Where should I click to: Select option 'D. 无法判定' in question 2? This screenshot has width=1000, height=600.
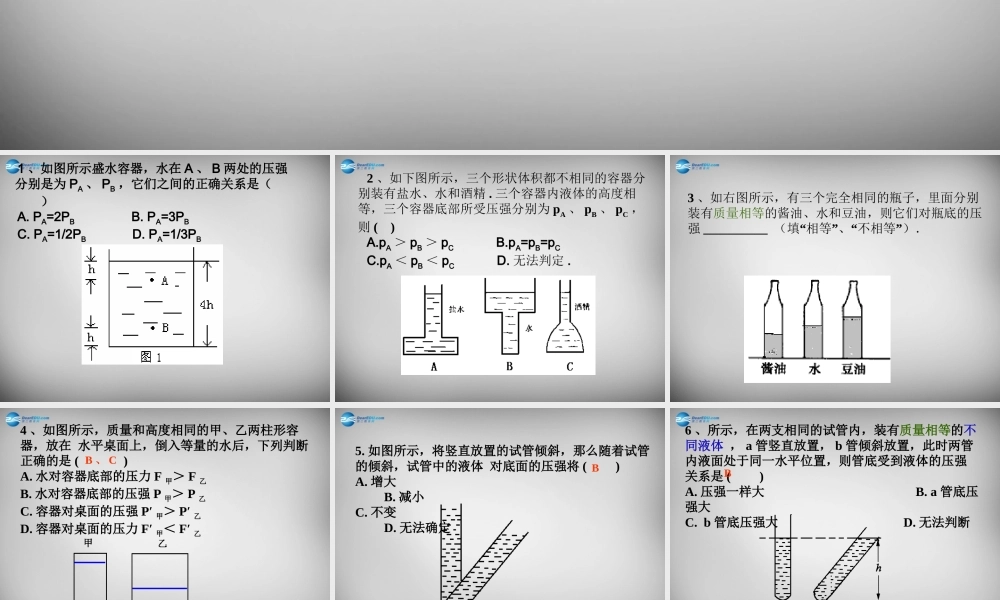(533, 261)
